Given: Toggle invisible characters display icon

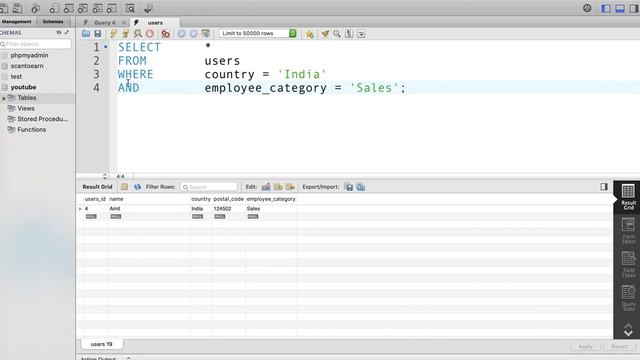Looking at the screenshot, I should [x=349, y=34].
